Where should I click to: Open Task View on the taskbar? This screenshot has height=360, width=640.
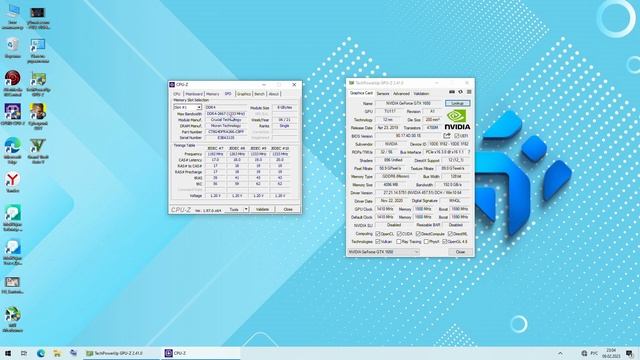pyautogui.click(x=24, y=353)
